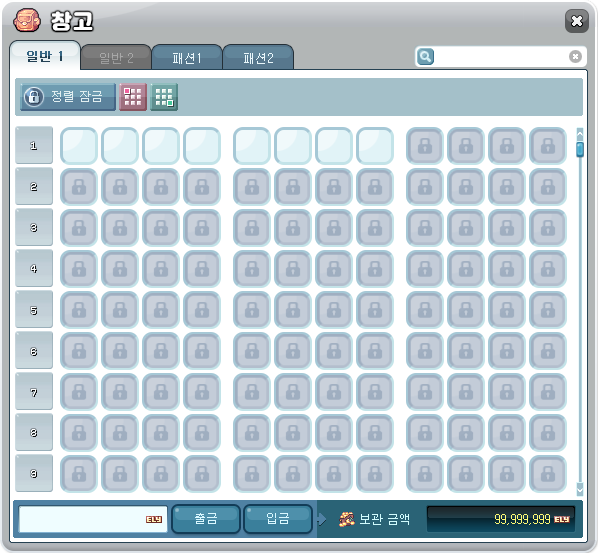Click the last locked slot in row 4
Viewport: 598px width, 553px height.
pyautogui.click(x=548, y=269)
